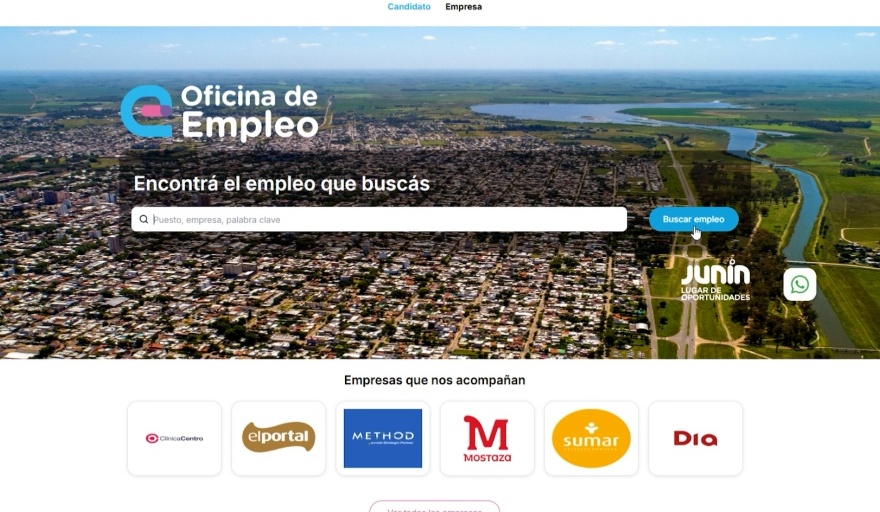Click the Buscar empleo button
Image resolution: width=880 pixels, height=512 pixels.
[694, 219]
